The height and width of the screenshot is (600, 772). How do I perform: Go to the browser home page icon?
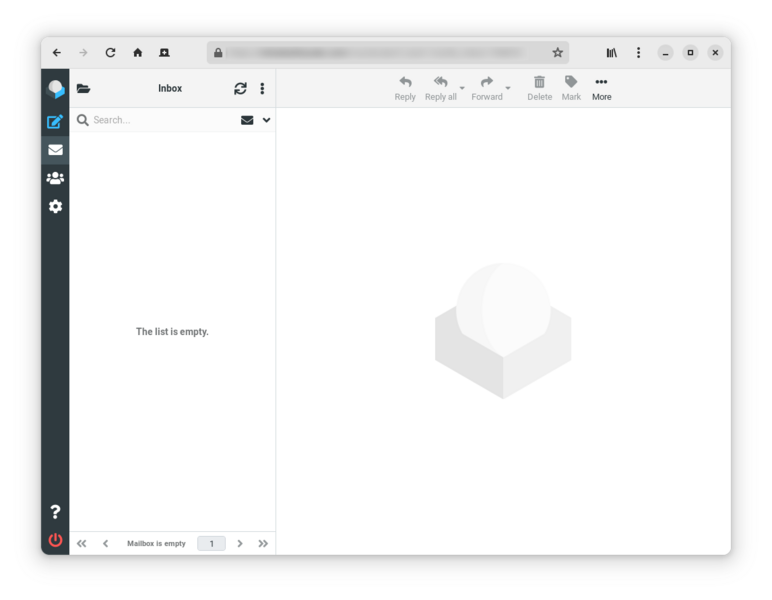(137, 53)
